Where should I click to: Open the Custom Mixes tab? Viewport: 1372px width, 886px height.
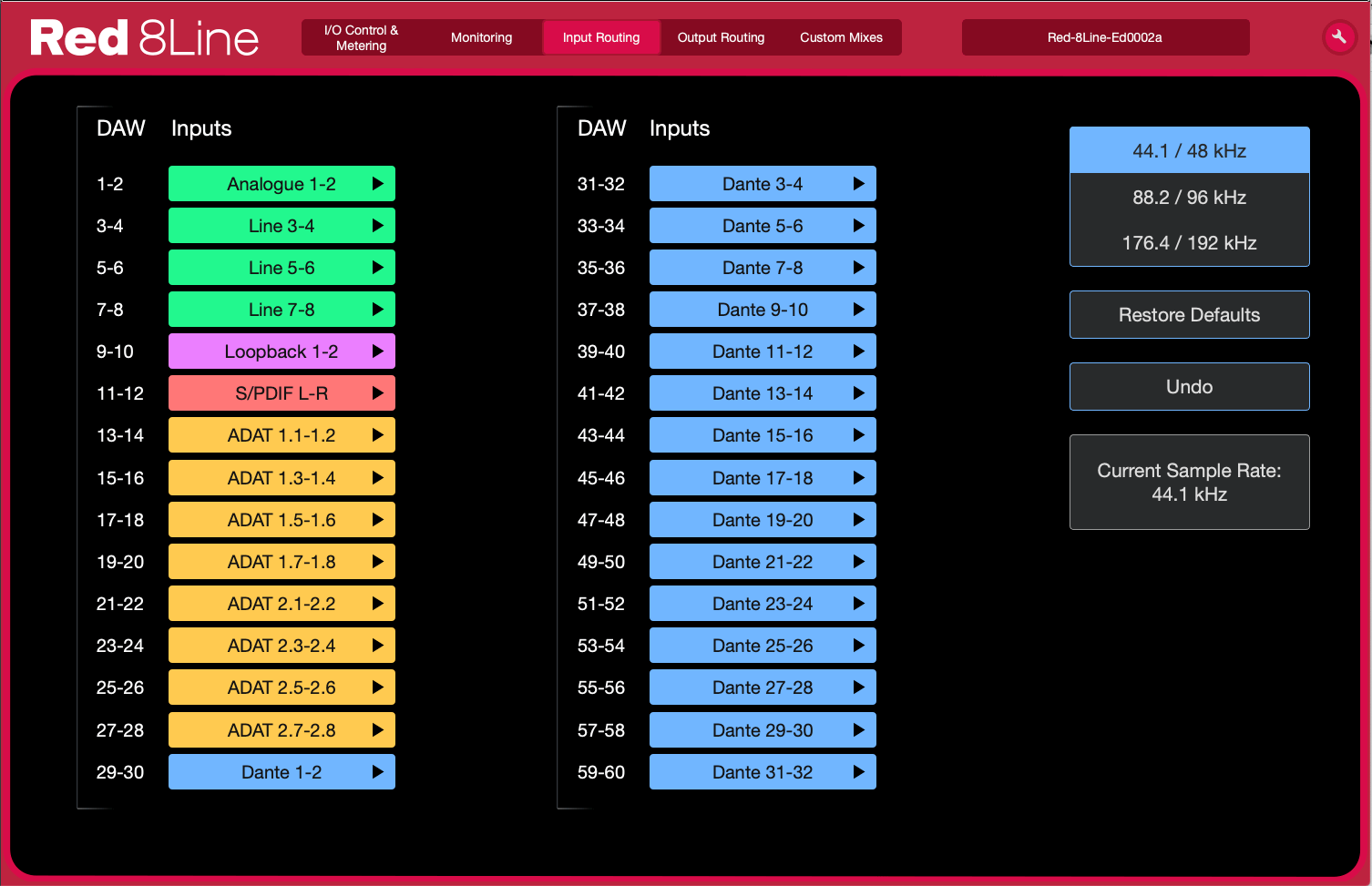(x=841, y=37)
